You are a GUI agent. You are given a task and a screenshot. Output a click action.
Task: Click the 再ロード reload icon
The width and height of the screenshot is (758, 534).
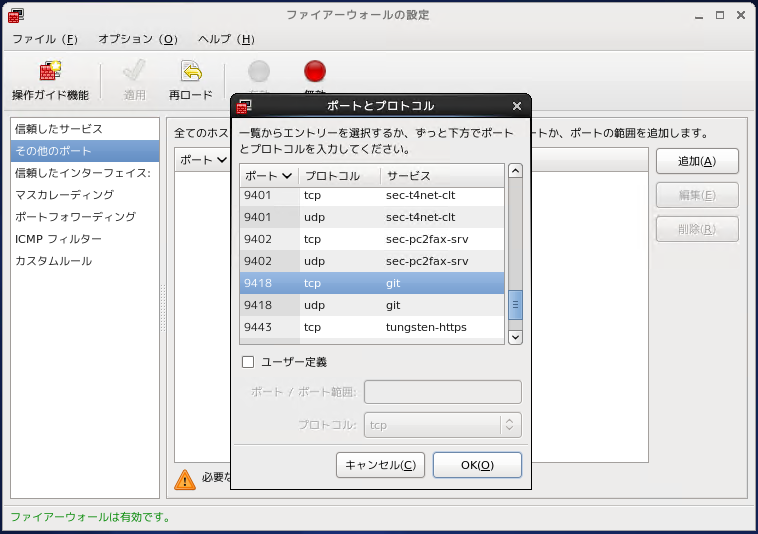(x=191, y=71)
